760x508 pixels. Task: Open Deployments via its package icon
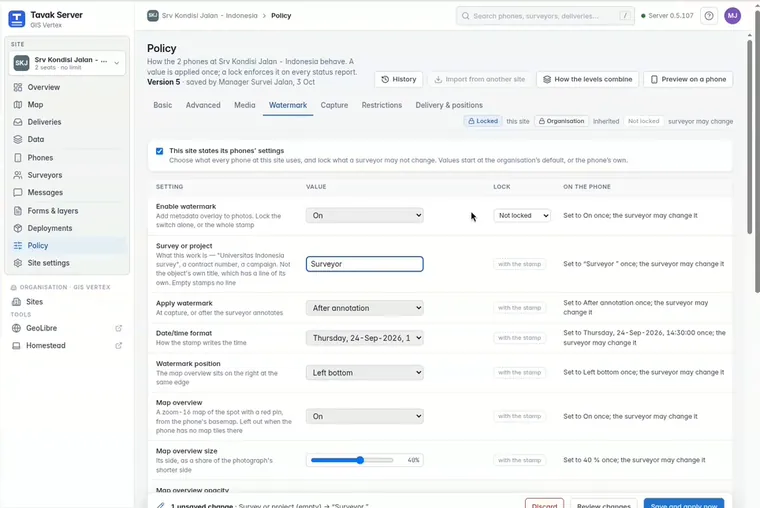click(x=18, y=228)
